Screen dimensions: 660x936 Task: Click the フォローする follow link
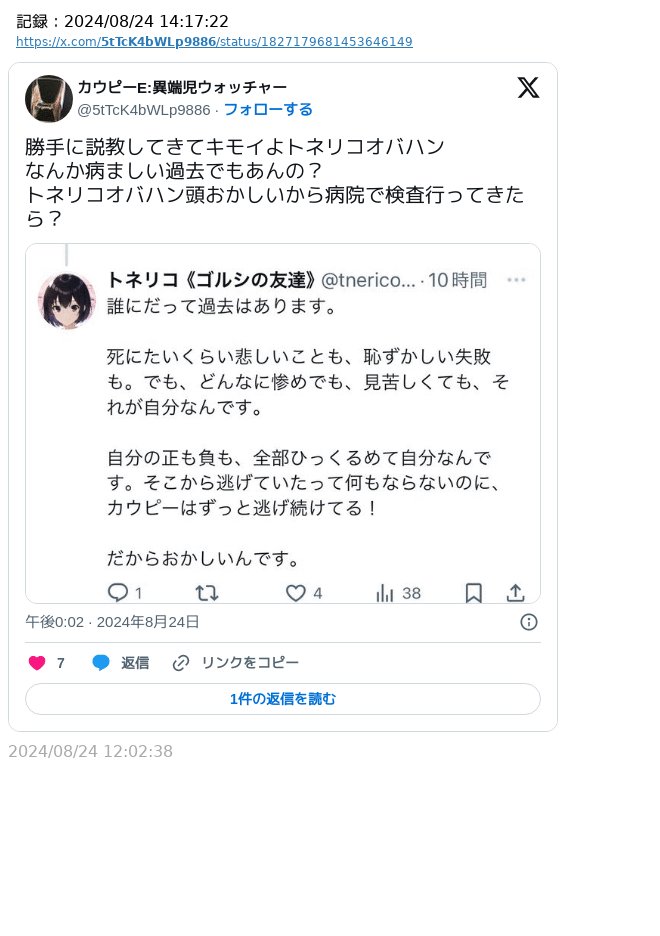coord(268,110)
